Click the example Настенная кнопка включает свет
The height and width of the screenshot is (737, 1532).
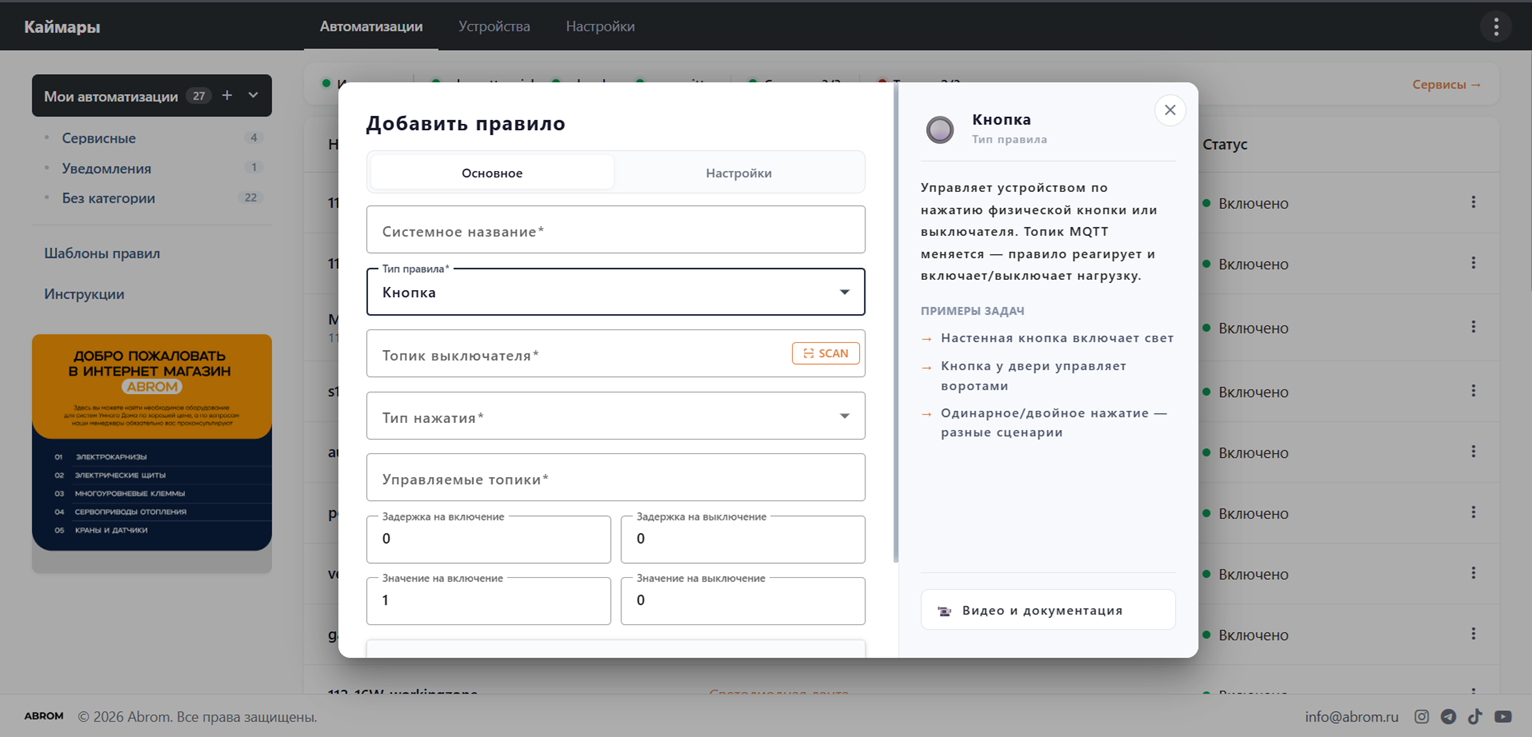(x=1057, y=338)
